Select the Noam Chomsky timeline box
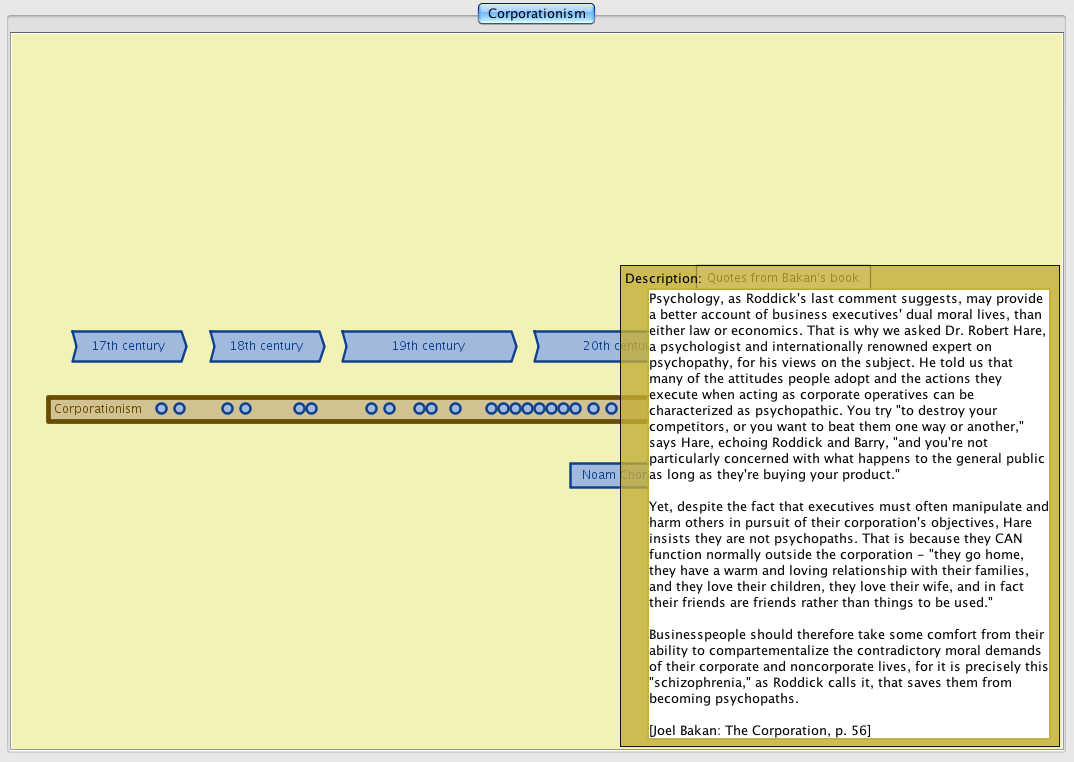This screenshot has height=762, width=1074. 598,475
